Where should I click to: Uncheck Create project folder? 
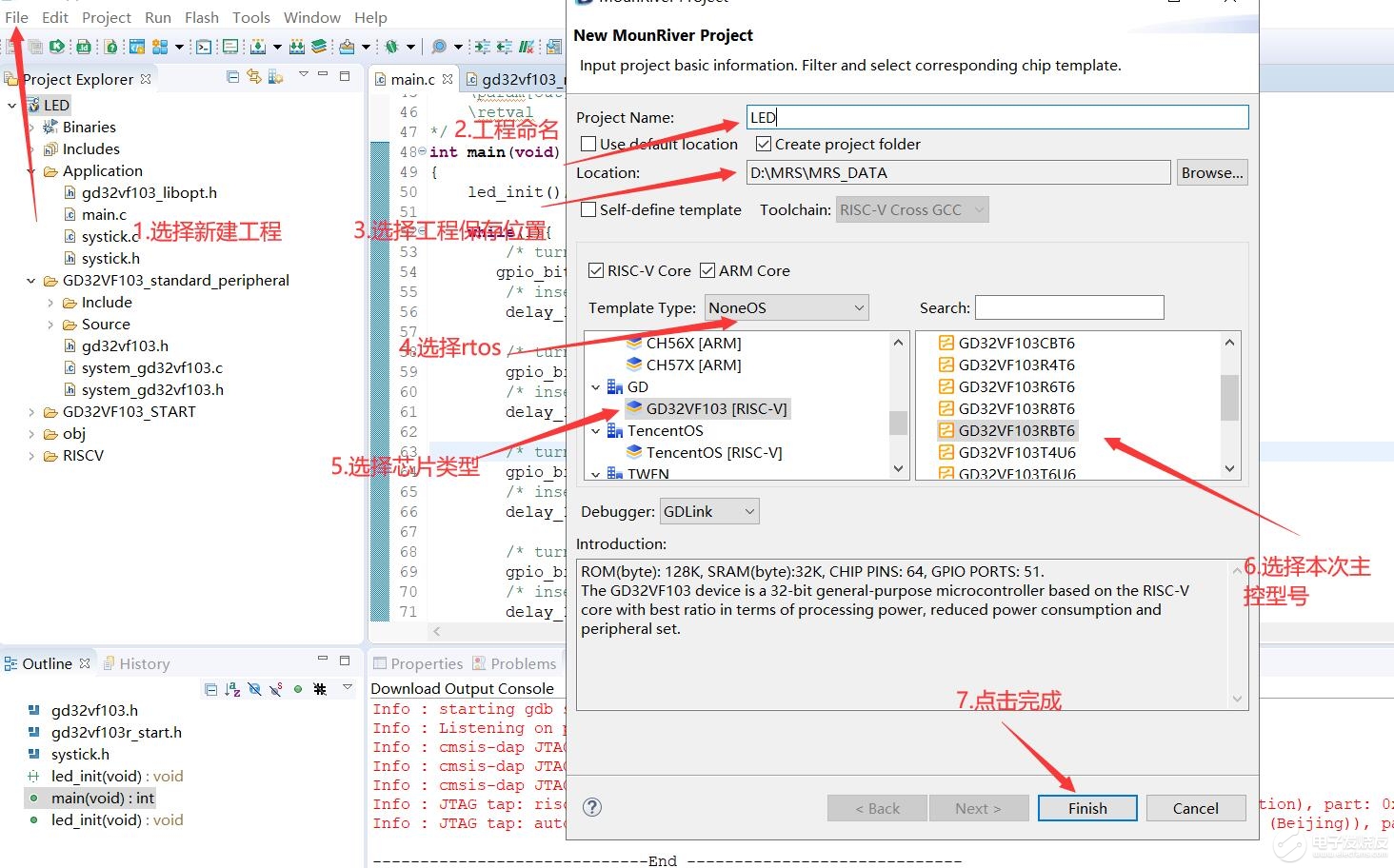[764, 144]
